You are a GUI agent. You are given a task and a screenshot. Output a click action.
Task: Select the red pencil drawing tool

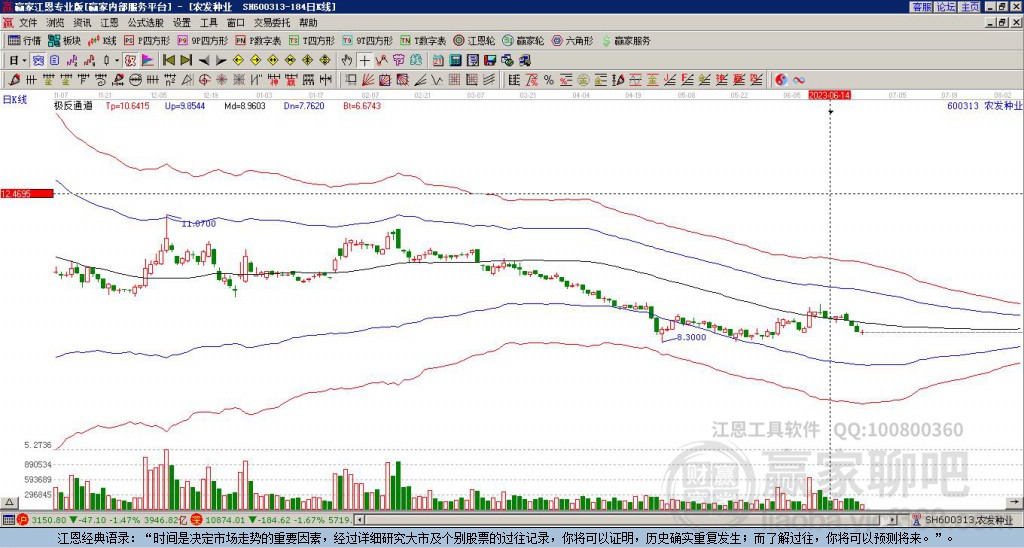[13, 80]
